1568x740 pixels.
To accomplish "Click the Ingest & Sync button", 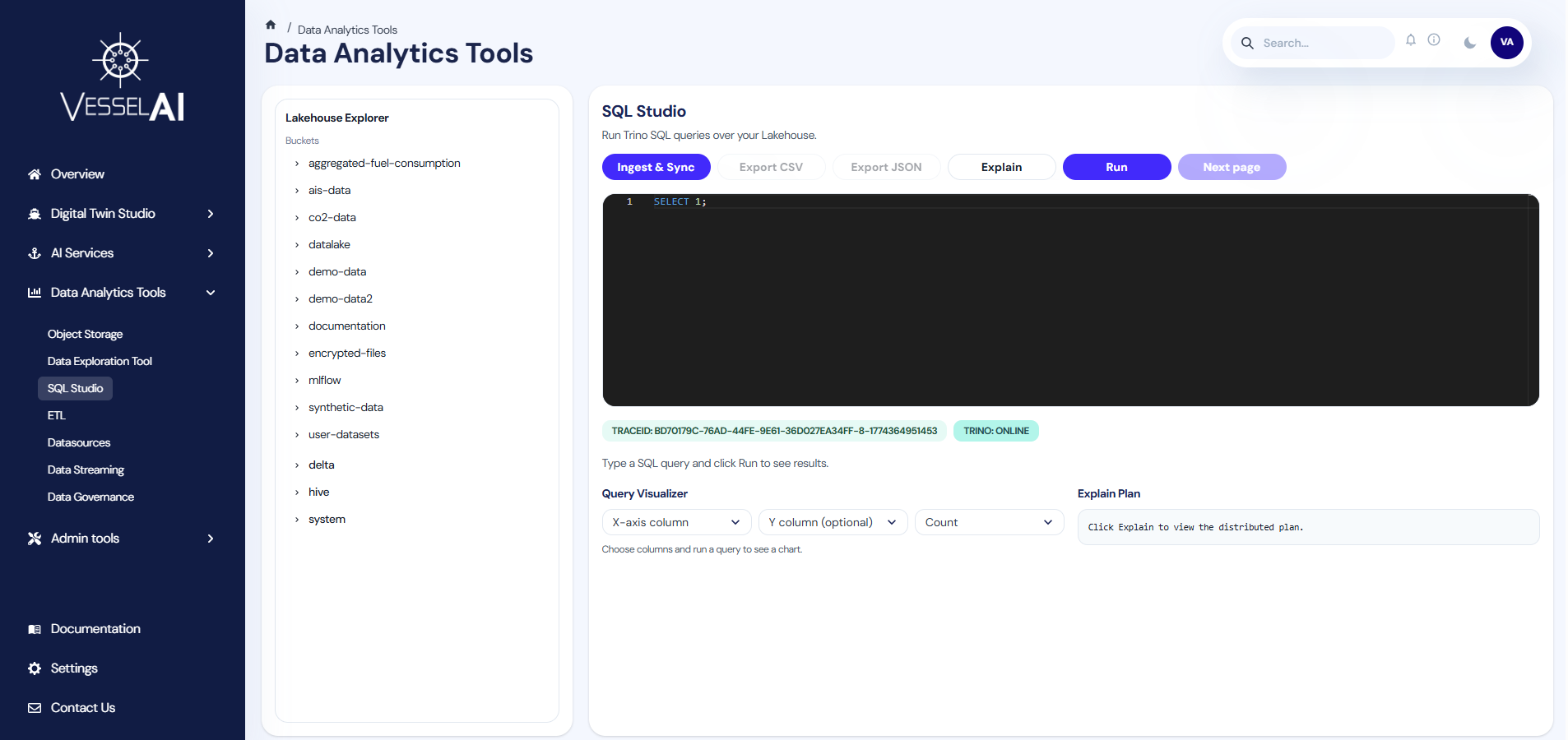I will [x=656, y=167].
